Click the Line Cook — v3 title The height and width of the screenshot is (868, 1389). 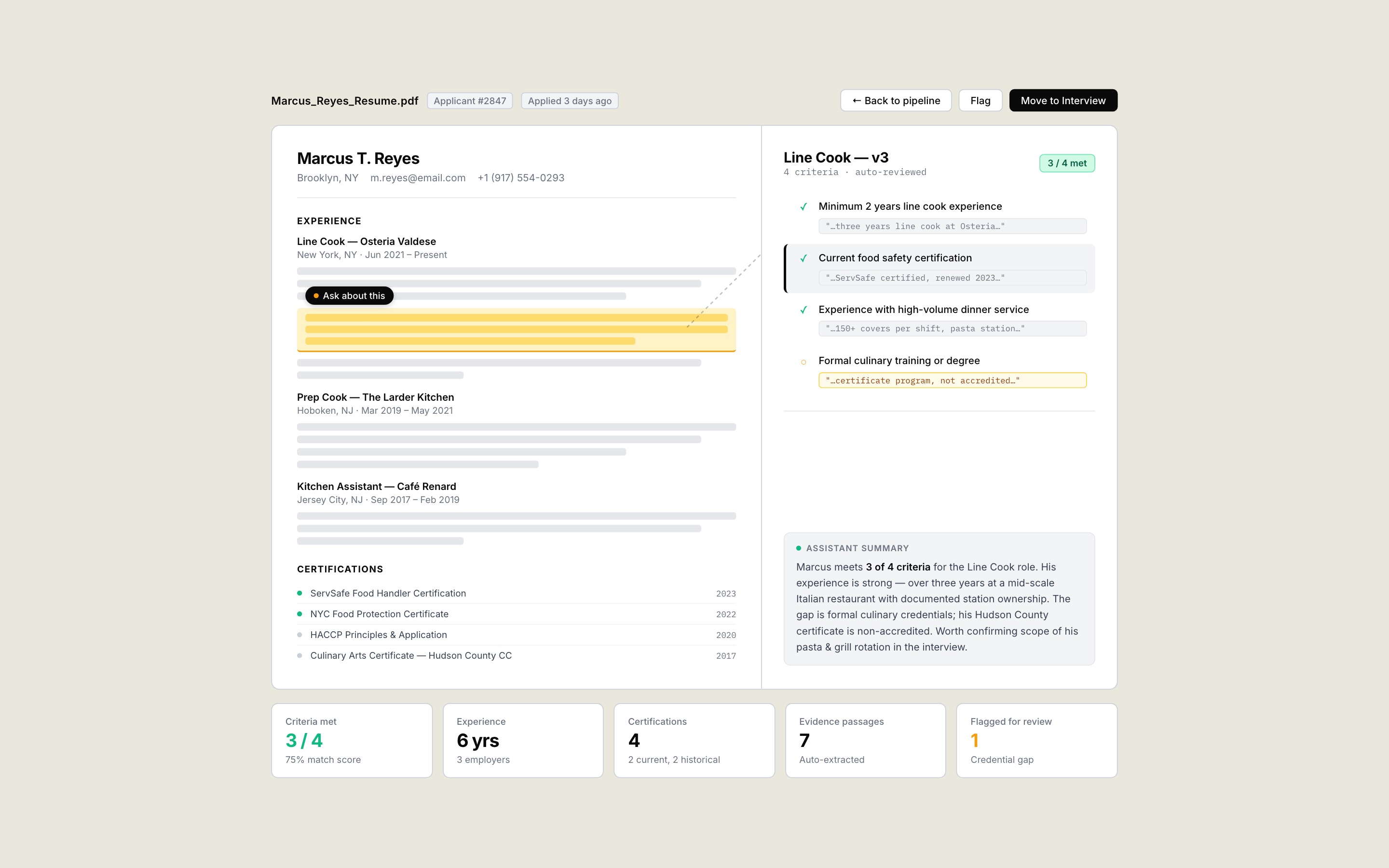[836, 157]
